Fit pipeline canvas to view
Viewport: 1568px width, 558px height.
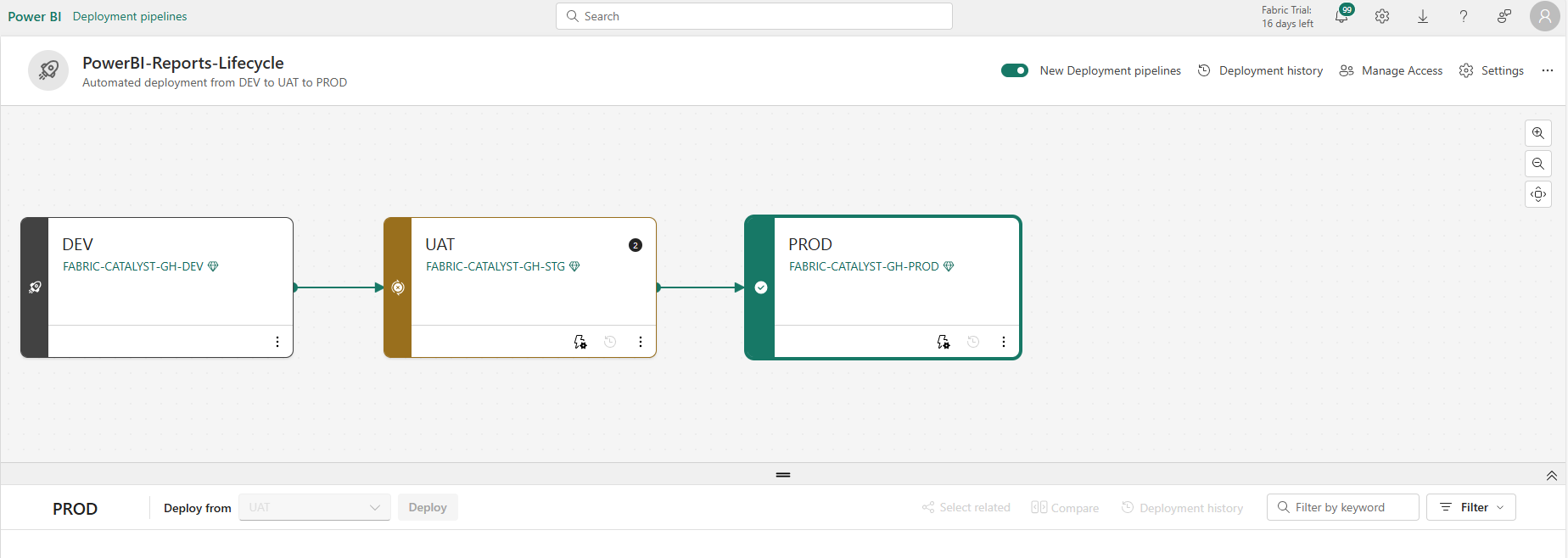1538,194
